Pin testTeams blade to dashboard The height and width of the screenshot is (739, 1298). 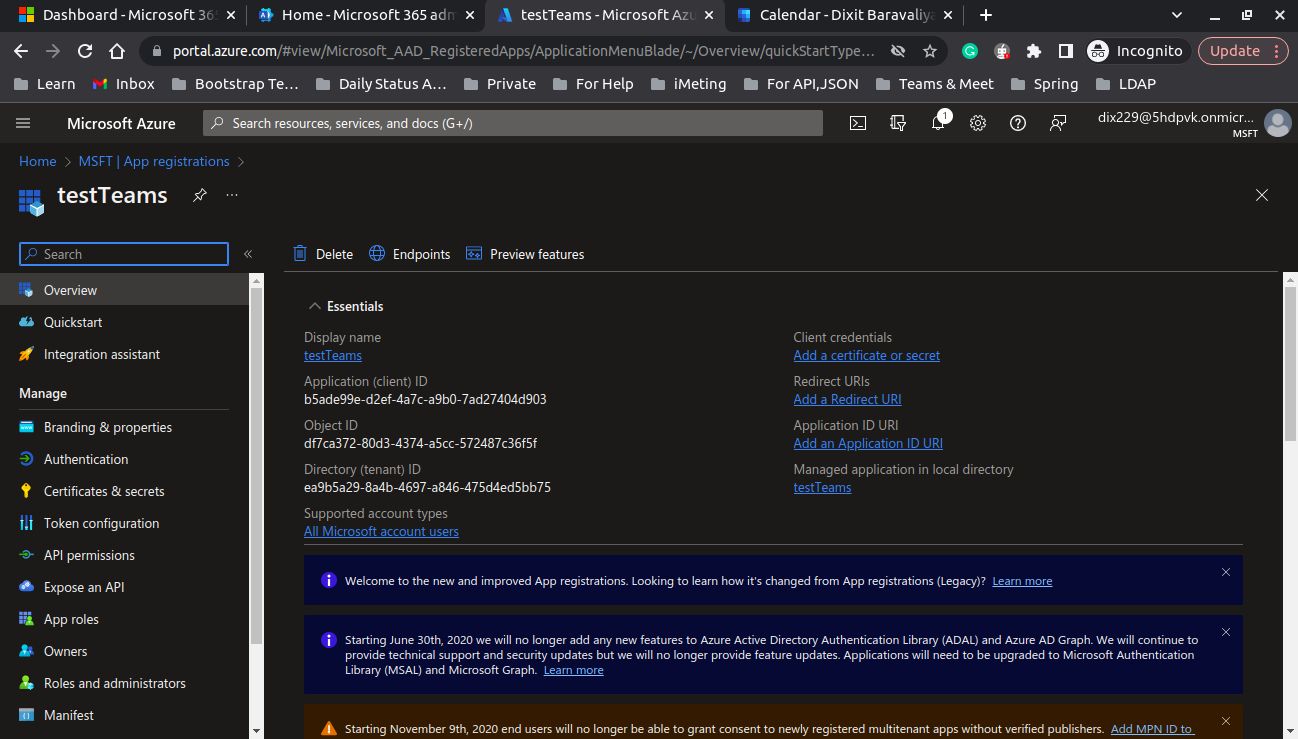pyautogui.click(x=200, y=195)
